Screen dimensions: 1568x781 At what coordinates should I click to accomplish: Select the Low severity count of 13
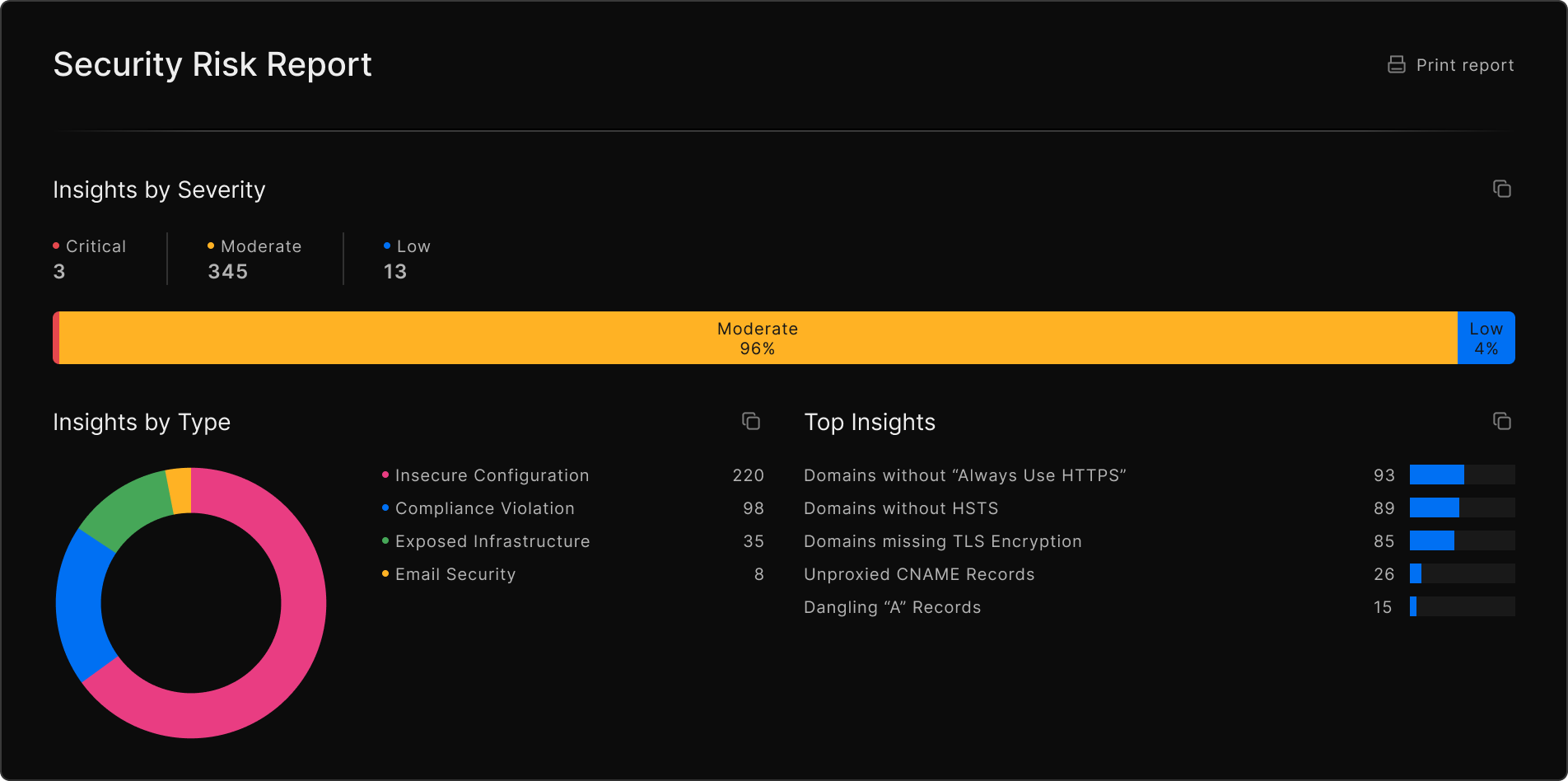tap(395, 272)
